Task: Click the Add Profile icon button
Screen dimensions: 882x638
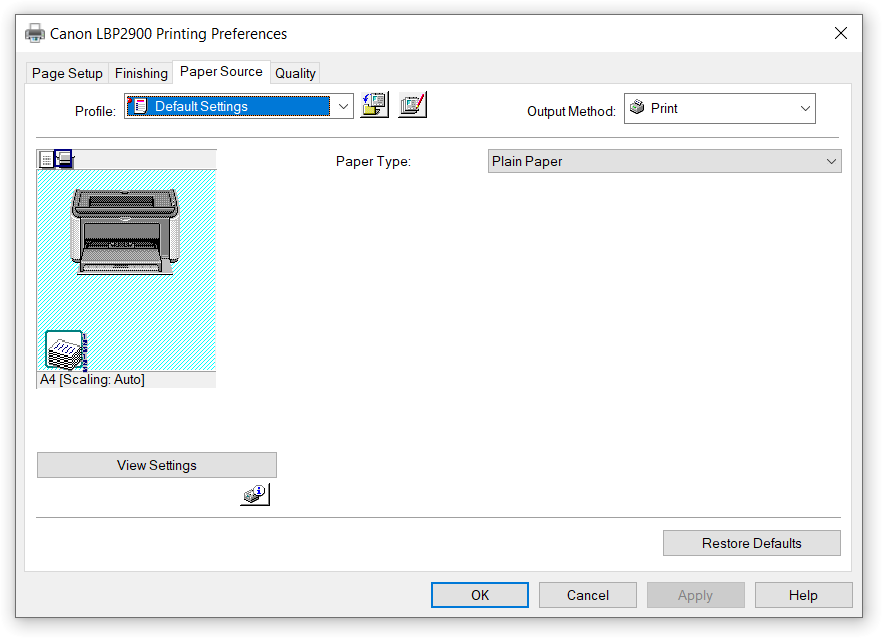Action: coord(374,105)
